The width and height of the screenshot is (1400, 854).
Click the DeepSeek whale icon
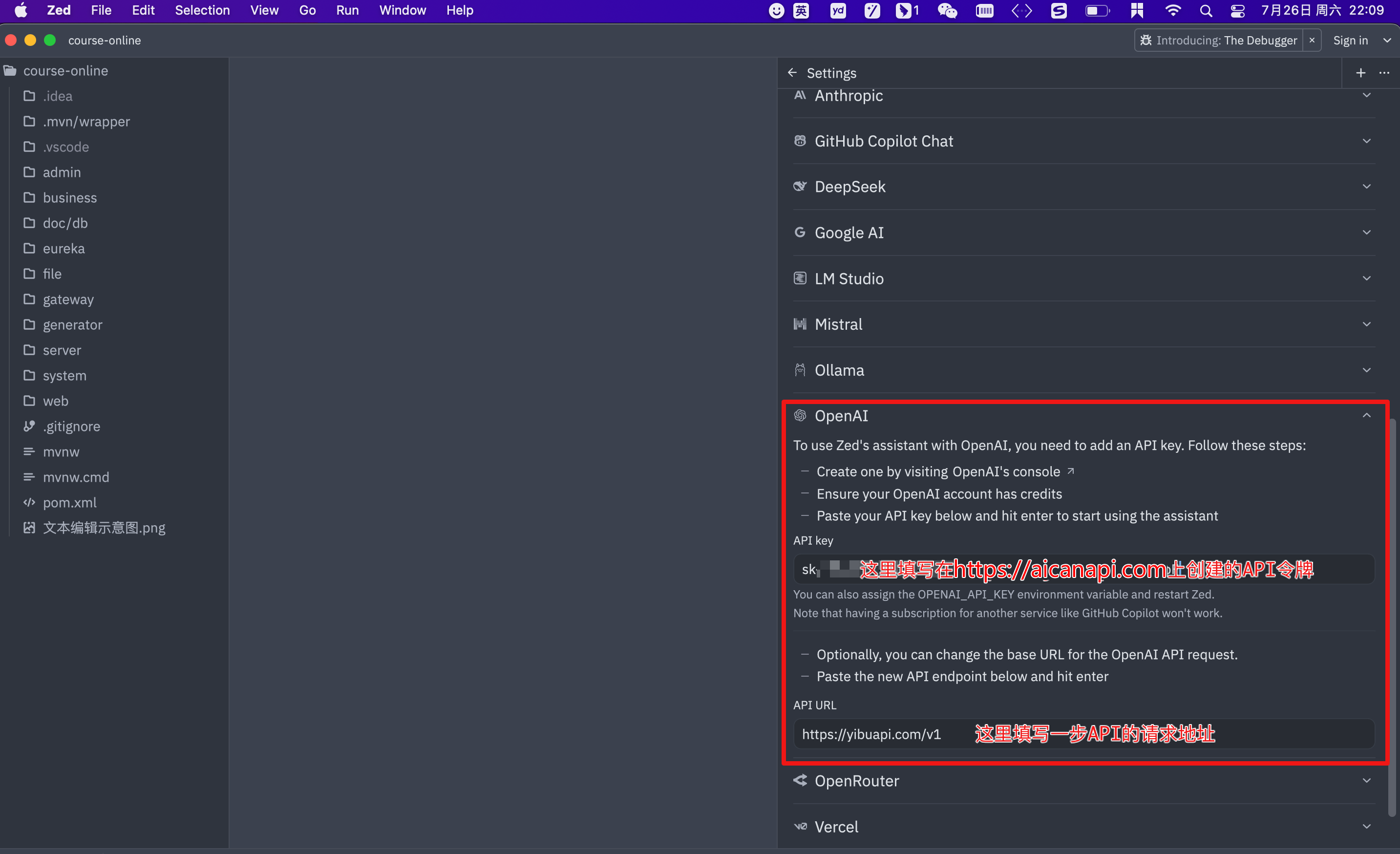[801, 186]
